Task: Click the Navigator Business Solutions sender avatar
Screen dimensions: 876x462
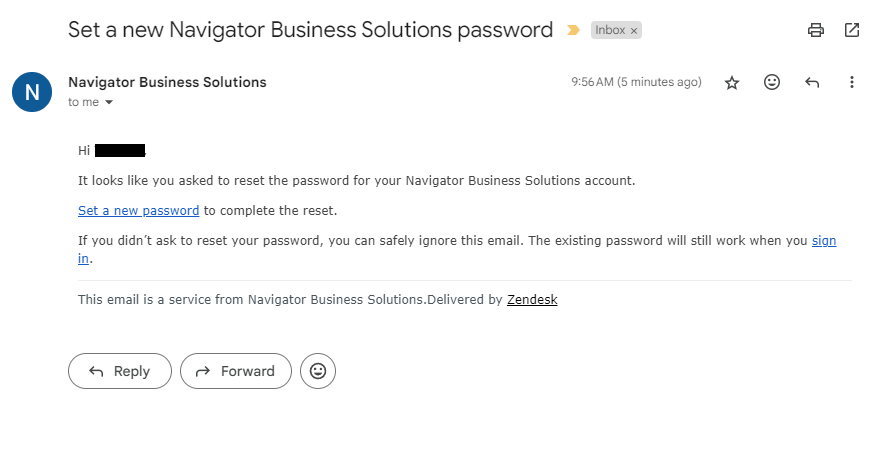Action: (x=32, y=92)
